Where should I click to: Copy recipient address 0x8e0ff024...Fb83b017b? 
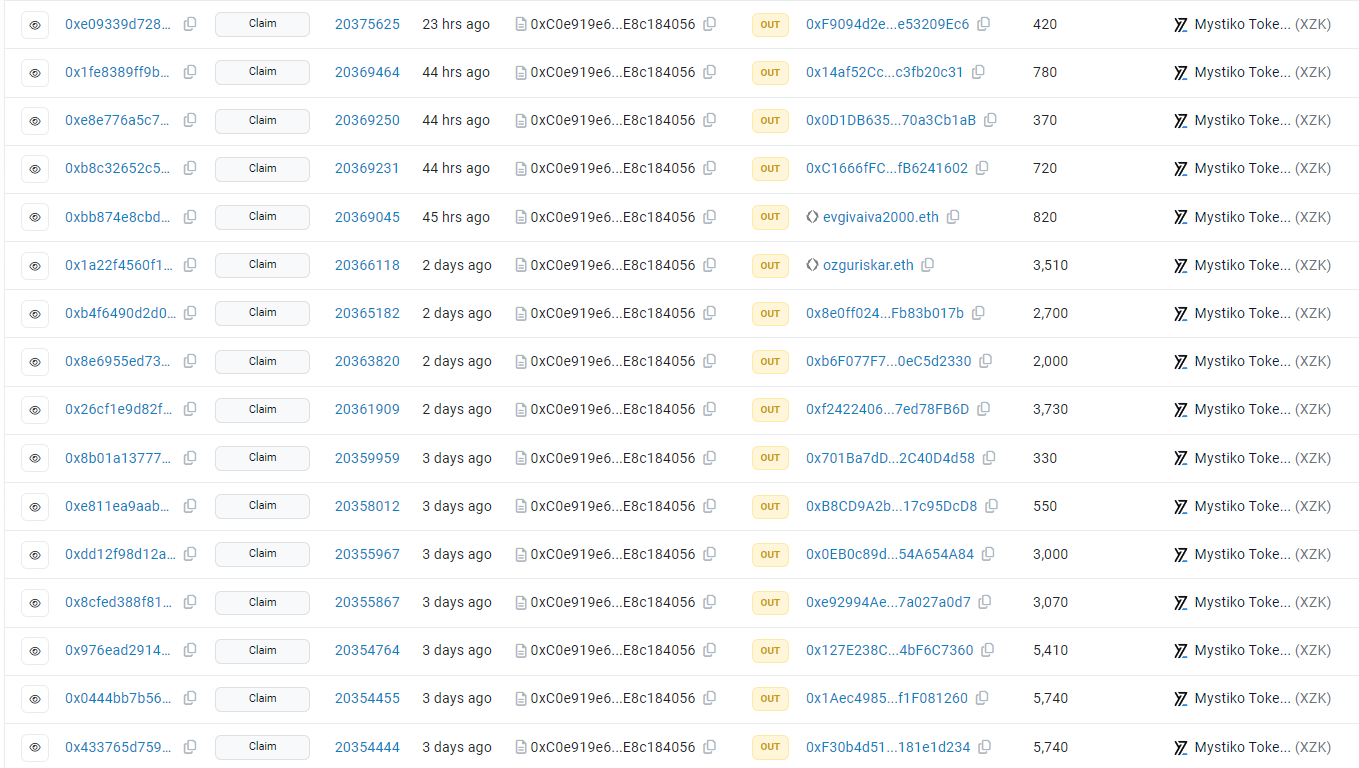[978, 313]
